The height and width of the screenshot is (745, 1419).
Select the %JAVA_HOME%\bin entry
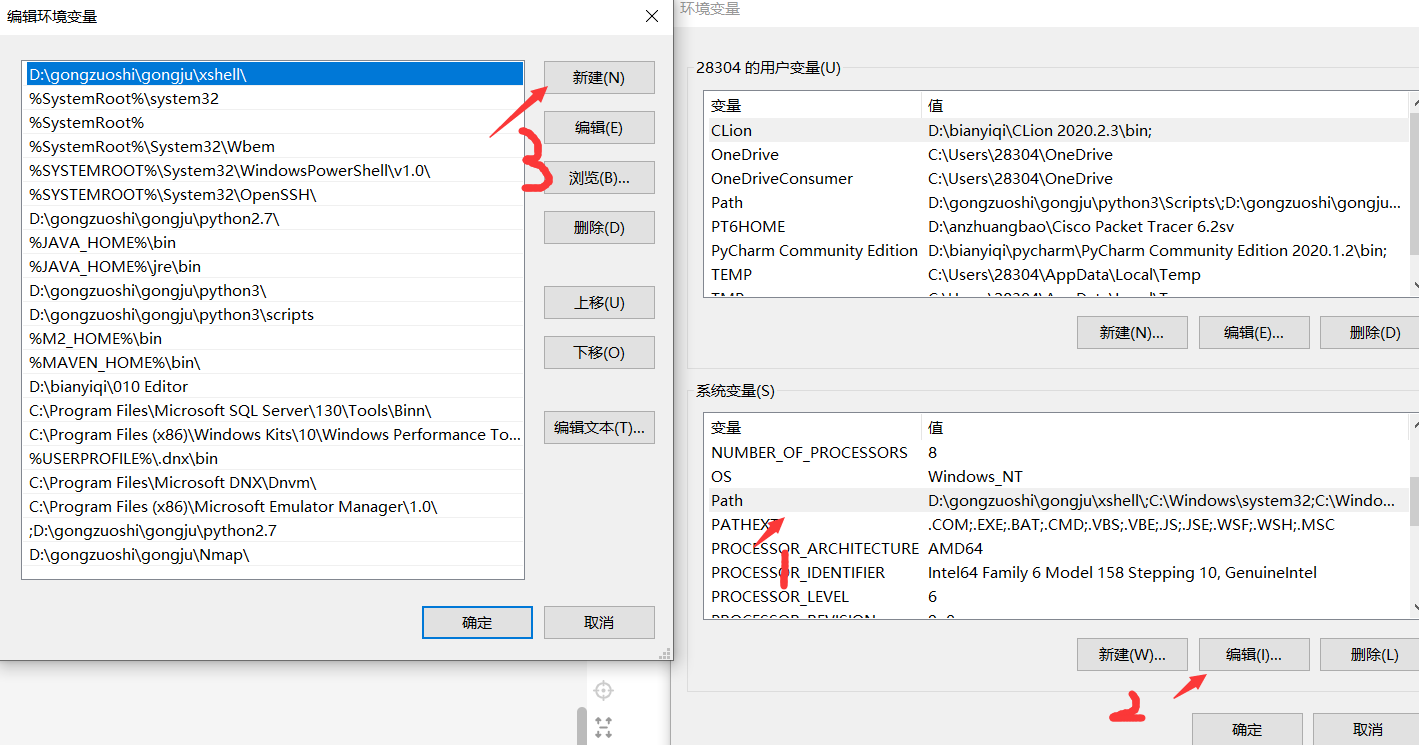tap(273, 242)
